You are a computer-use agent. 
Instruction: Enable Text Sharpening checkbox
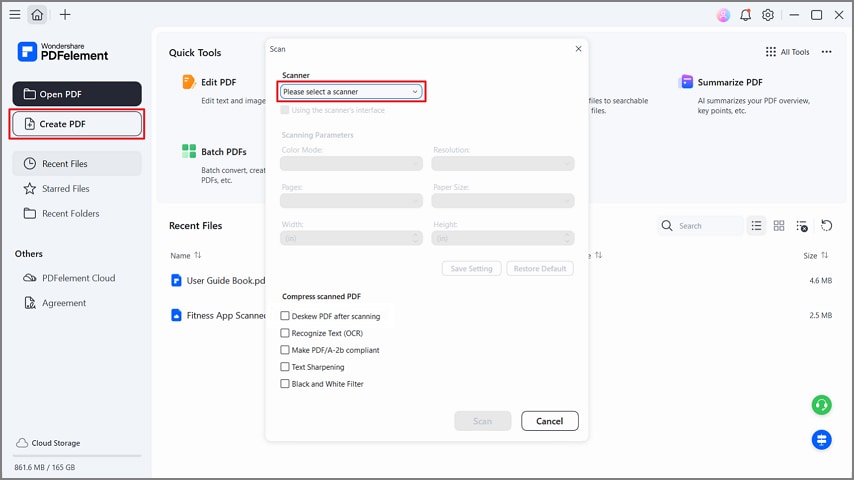[284, 366]
